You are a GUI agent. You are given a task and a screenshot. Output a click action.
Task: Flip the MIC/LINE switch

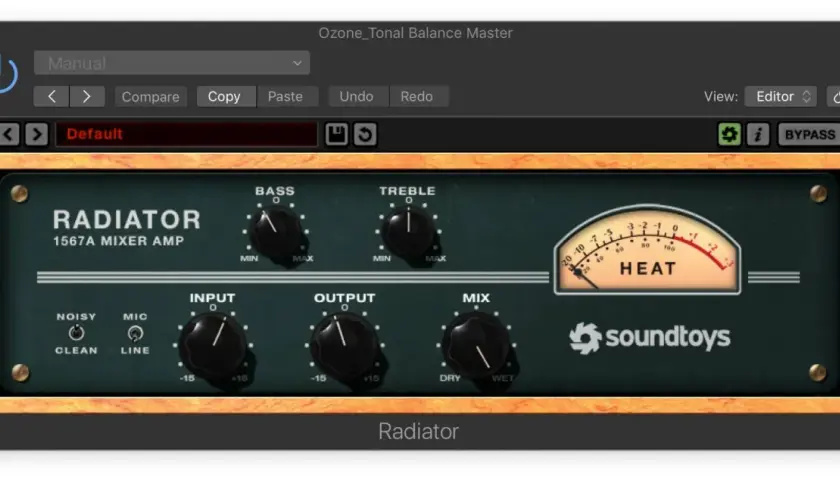135,334
